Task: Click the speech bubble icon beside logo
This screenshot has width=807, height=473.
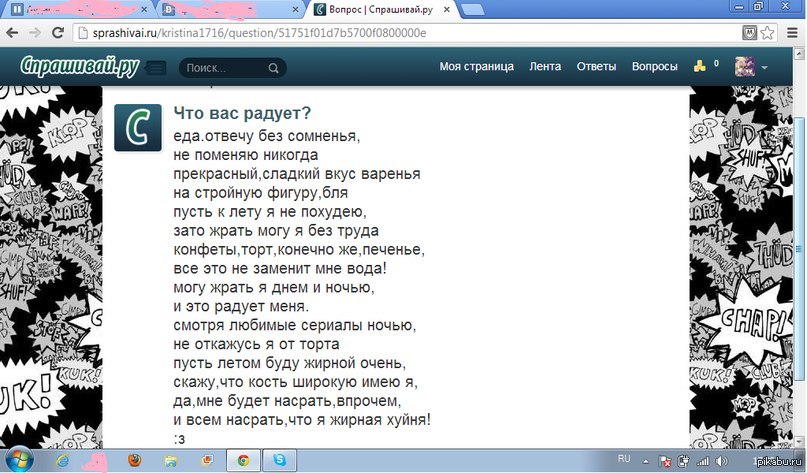Action: 156,68
